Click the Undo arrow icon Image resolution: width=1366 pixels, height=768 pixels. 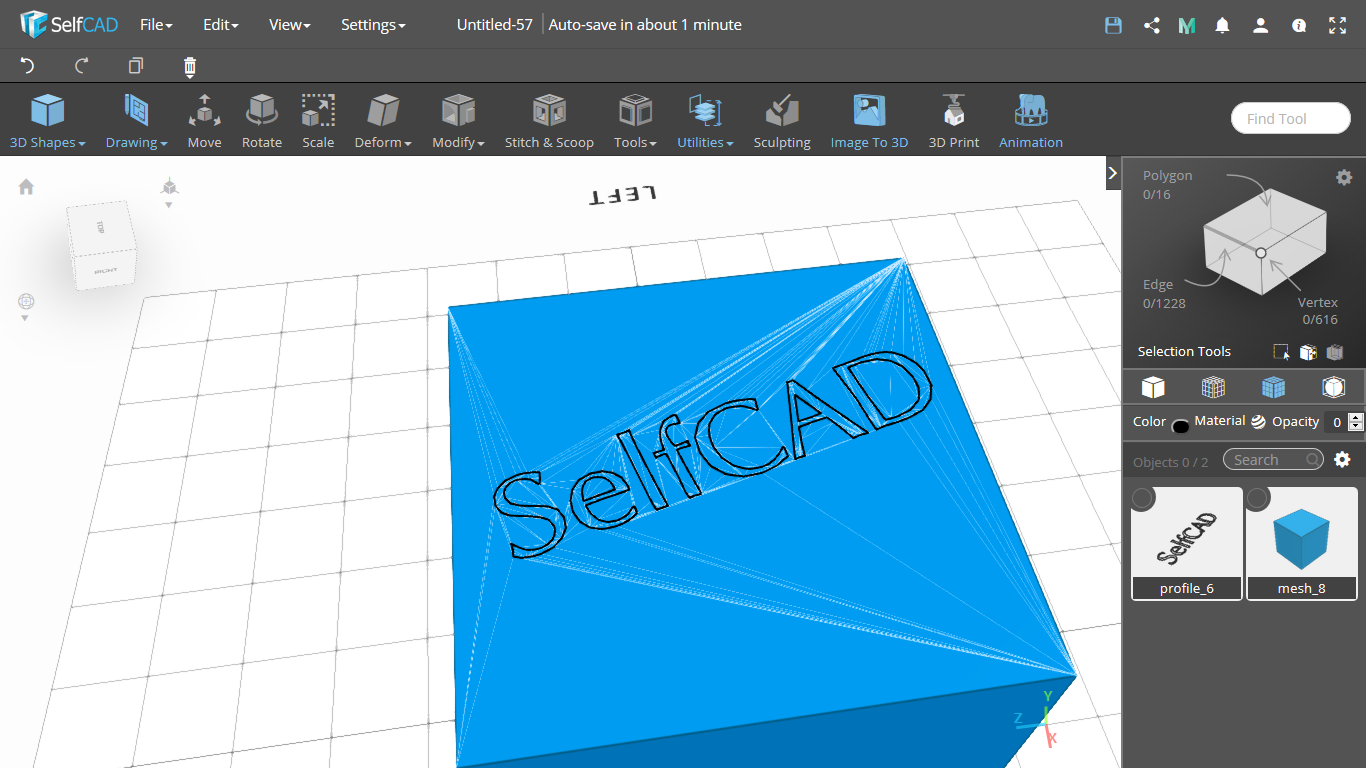[x=28, y=66]
